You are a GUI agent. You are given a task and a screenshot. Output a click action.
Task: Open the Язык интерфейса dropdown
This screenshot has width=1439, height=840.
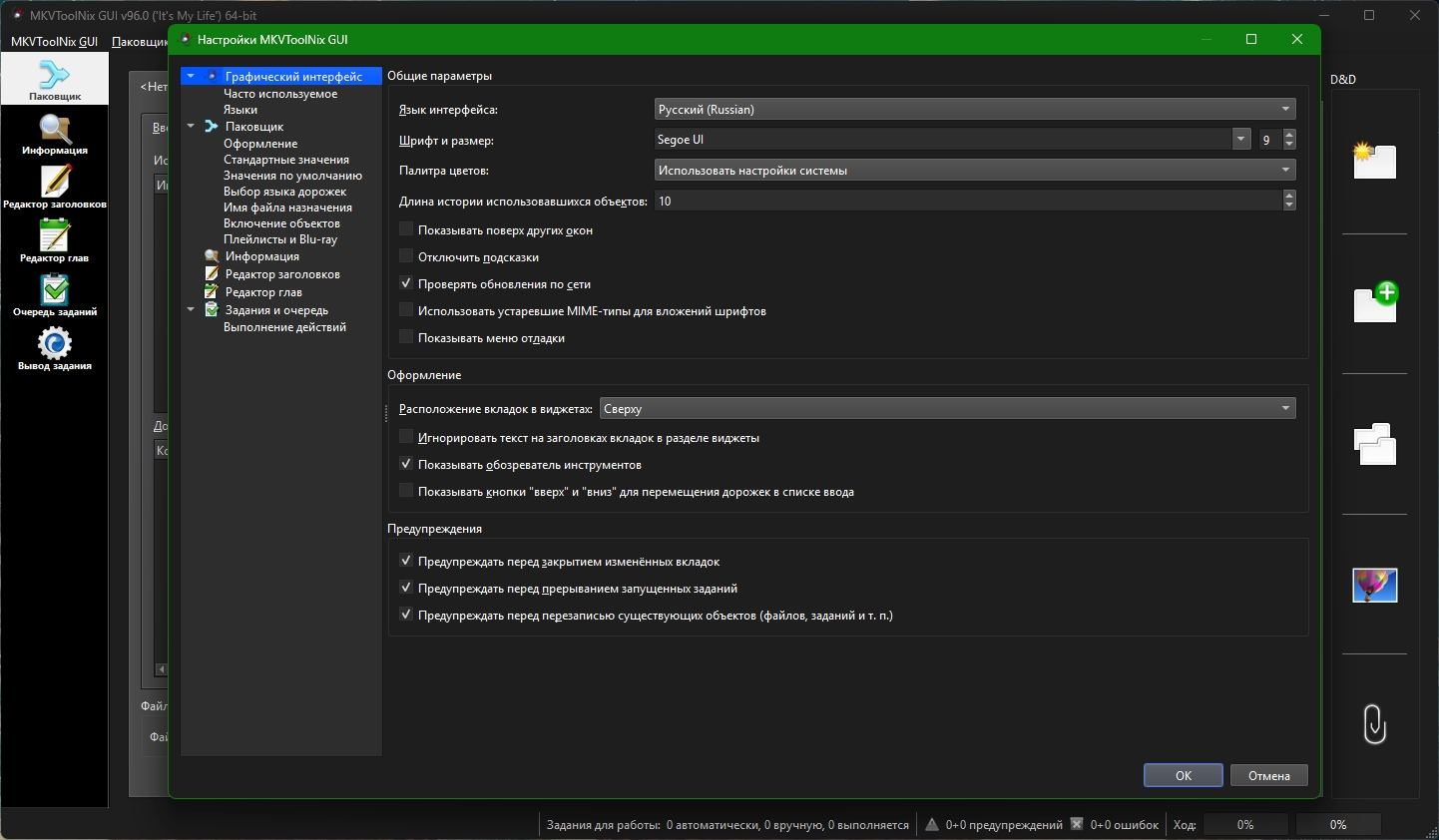(974, 110)
